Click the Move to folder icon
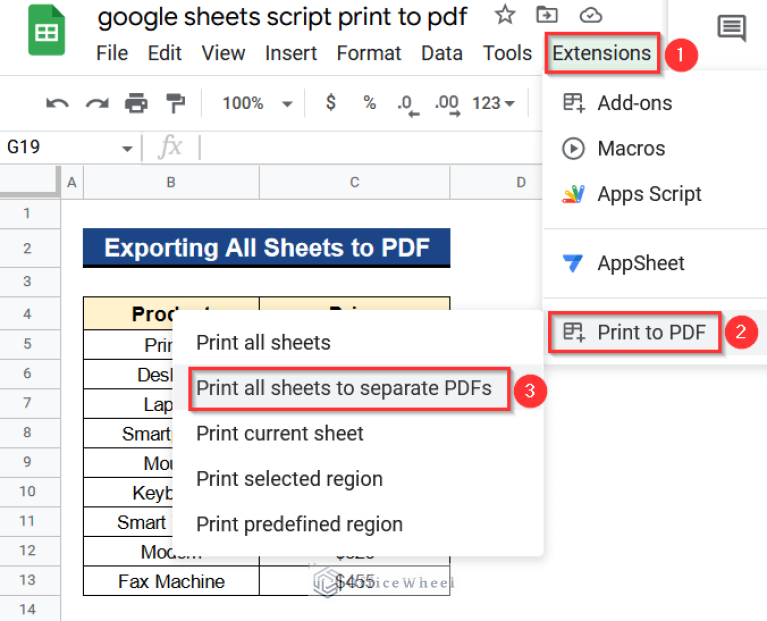The image size is (767, 621). tap(547, 15)
